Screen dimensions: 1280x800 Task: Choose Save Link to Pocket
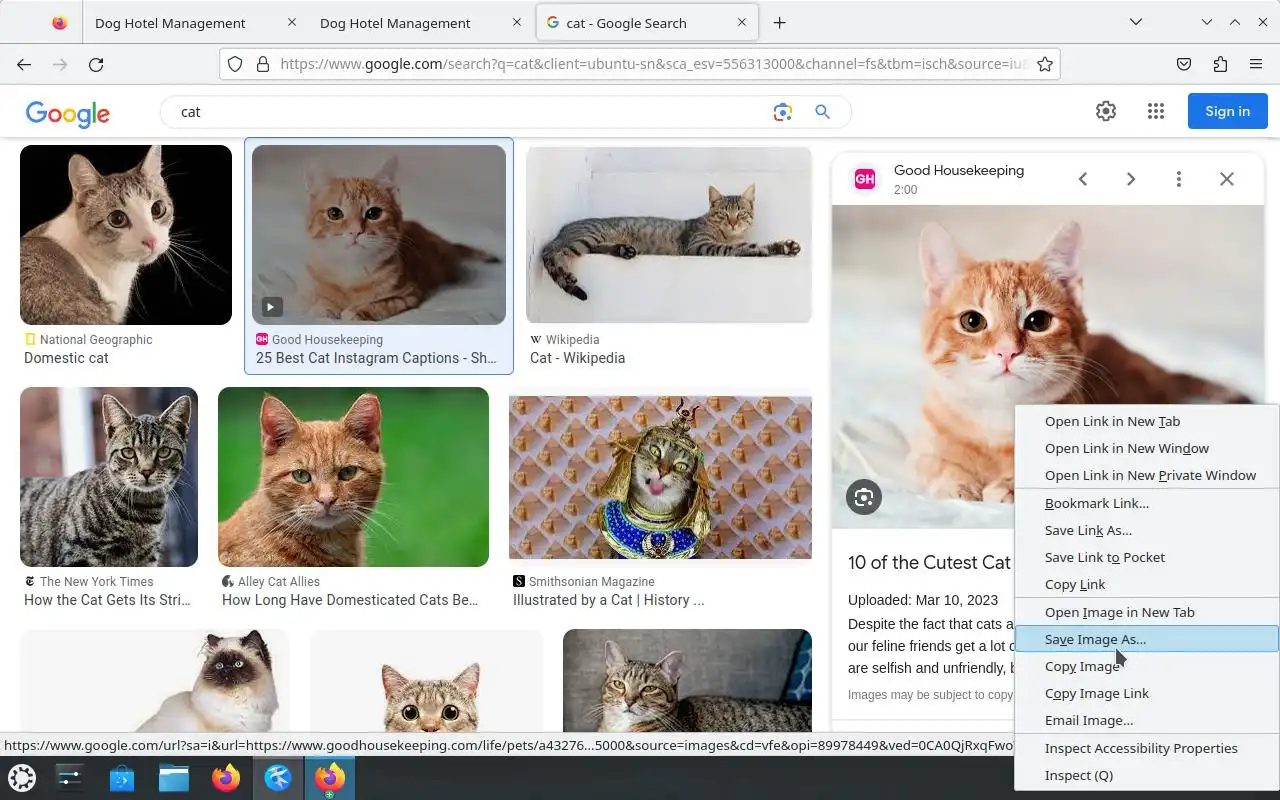coord(1147,557)
